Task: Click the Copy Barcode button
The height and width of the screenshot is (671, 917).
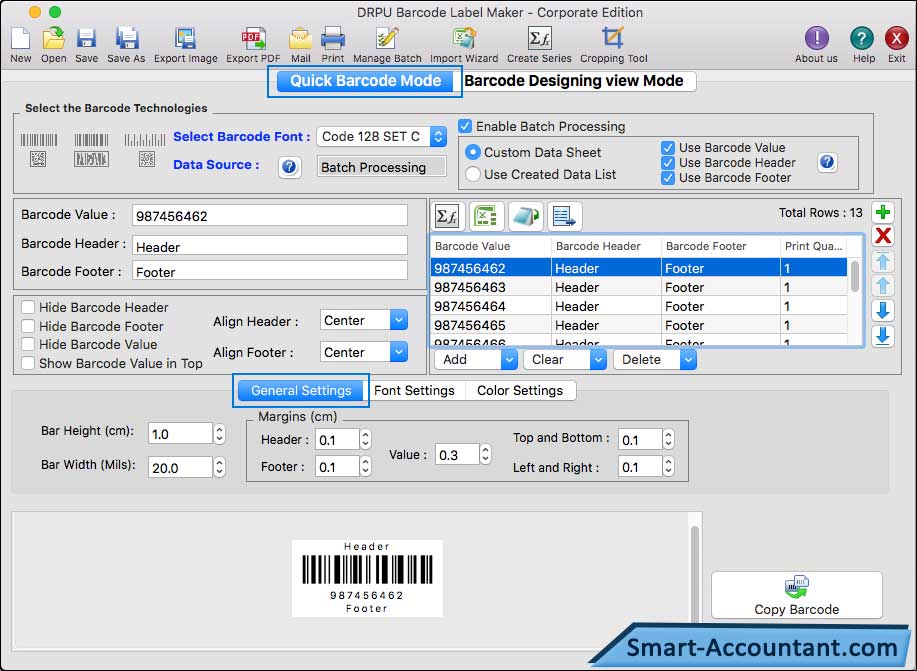Action: [x=797, y=595]
